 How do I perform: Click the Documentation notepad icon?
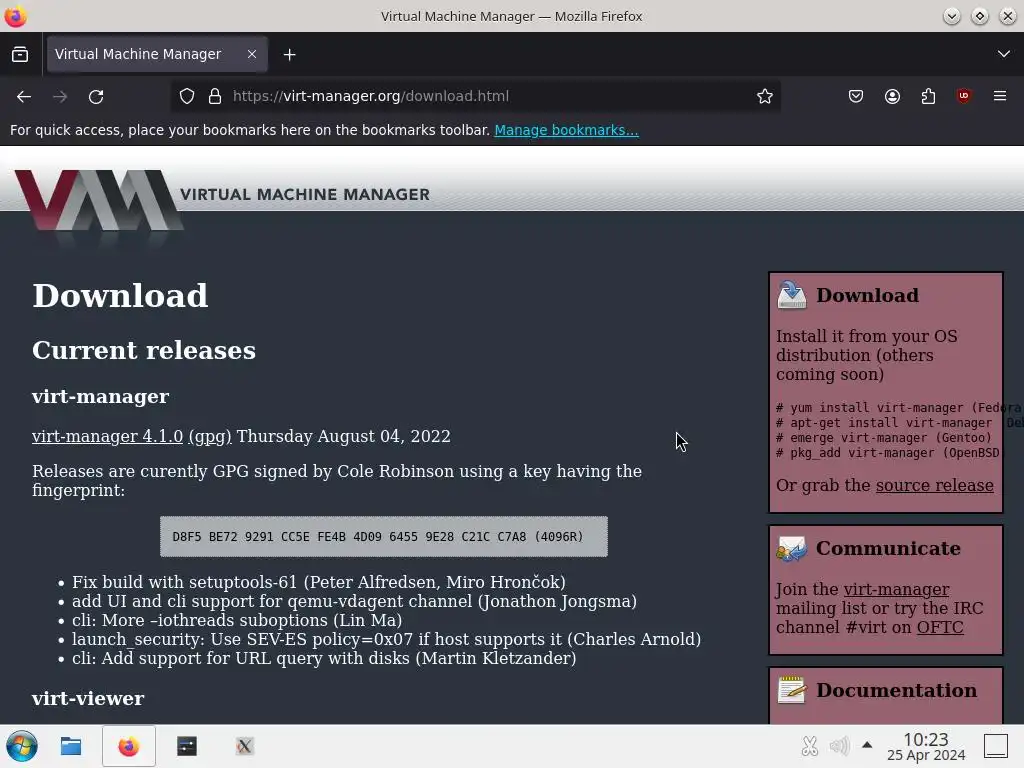pos(792,690)
